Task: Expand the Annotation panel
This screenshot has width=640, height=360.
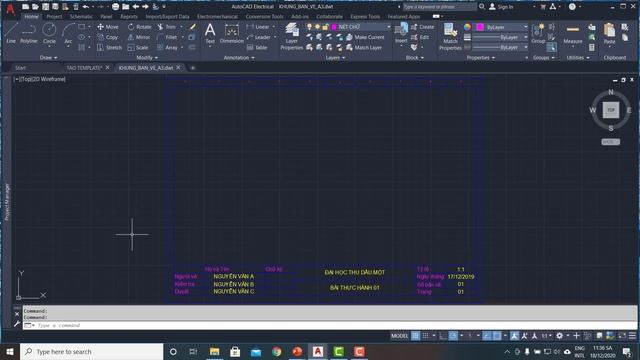Action: (x=239, y=58)
